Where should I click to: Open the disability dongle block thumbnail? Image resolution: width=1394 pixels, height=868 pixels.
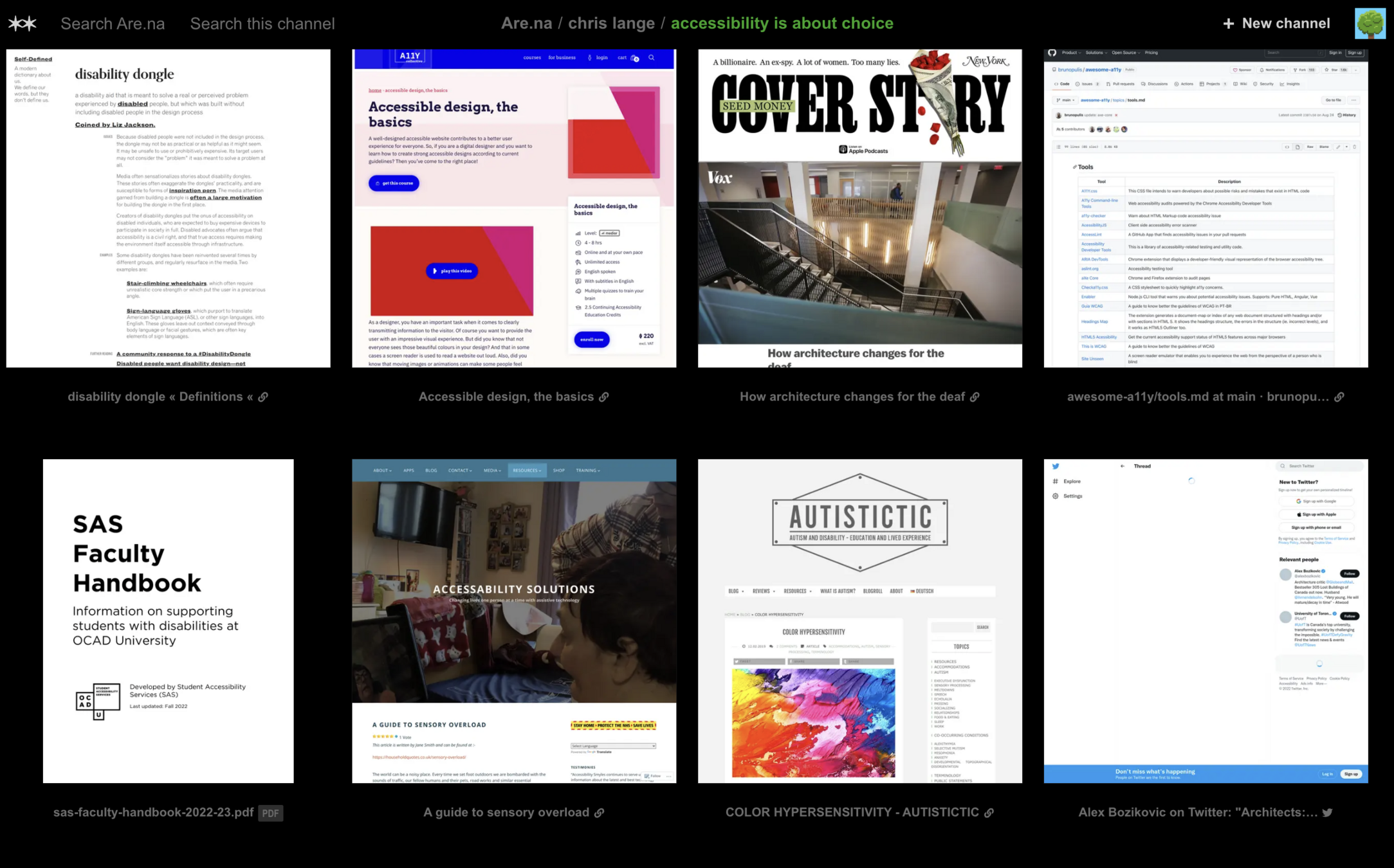[169, 208]
